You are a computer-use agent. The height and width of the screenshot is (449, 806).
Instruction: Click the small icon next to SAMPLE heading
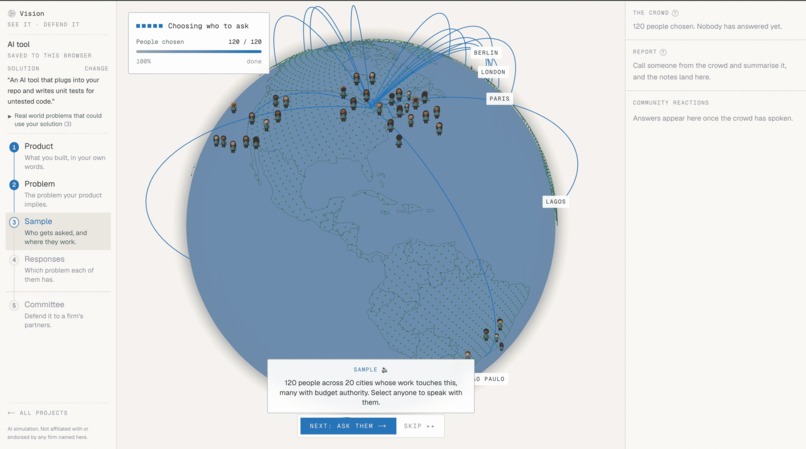coord(384,370)
